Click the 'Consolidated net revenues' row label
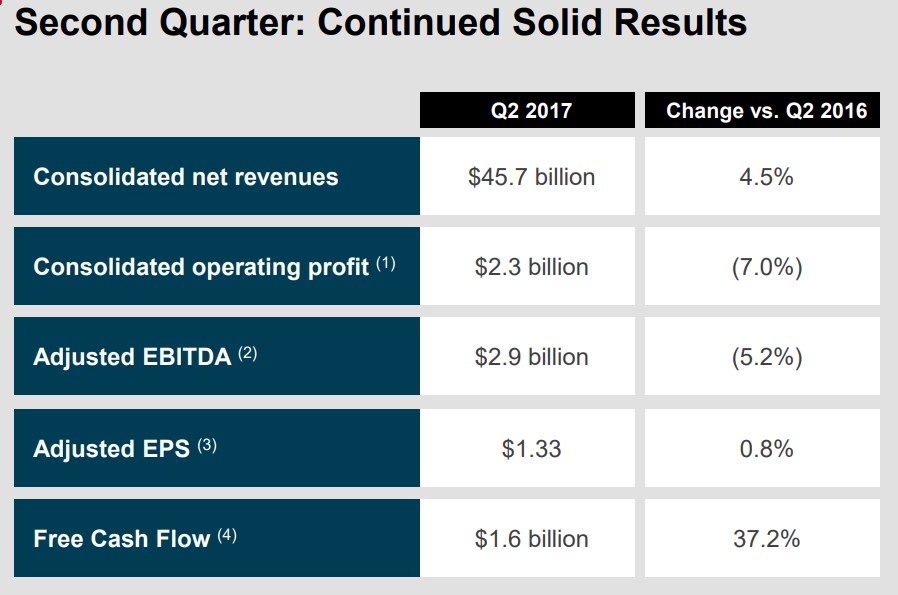 tap(186, 177)
